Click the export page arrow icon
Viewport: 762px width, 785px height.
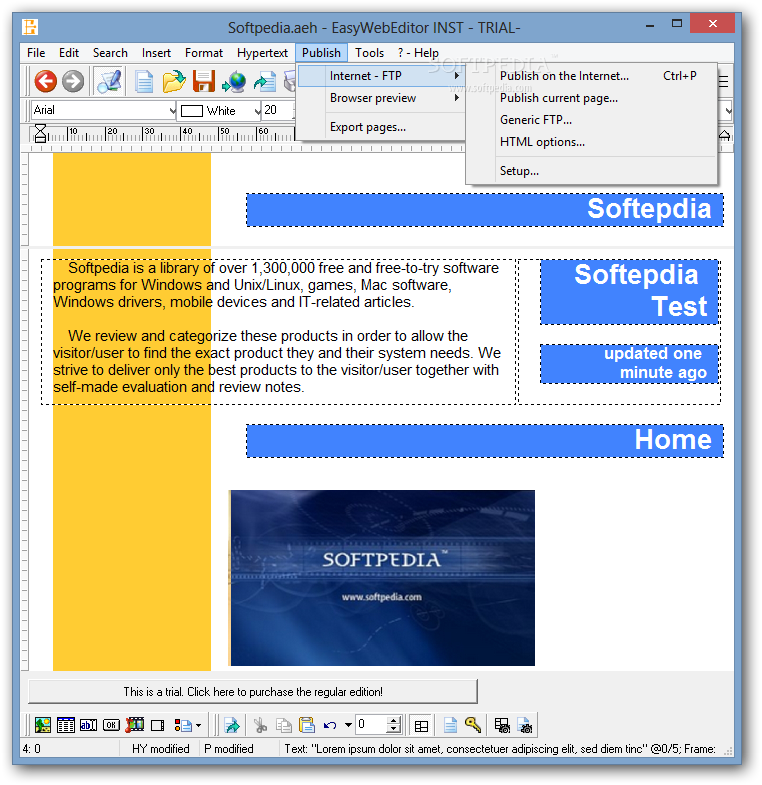265,82
